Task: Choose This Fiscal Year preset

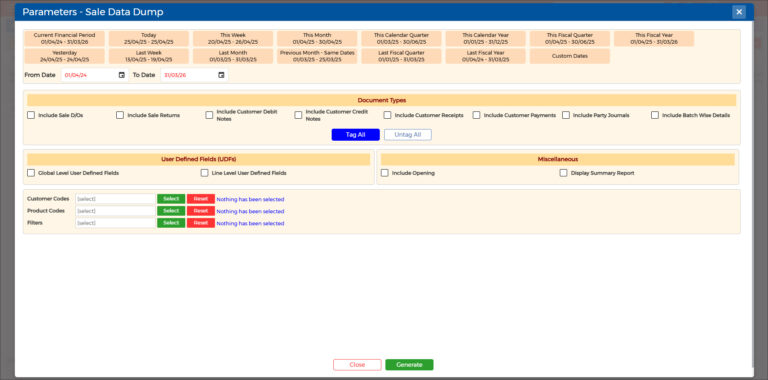Action: 654,39
